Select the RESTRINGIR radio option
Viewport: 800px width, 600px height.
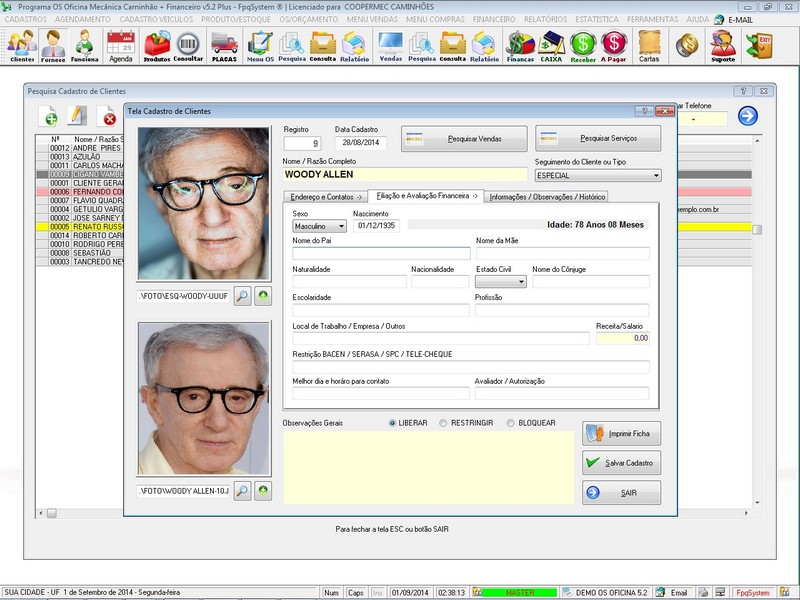[444, 423]
